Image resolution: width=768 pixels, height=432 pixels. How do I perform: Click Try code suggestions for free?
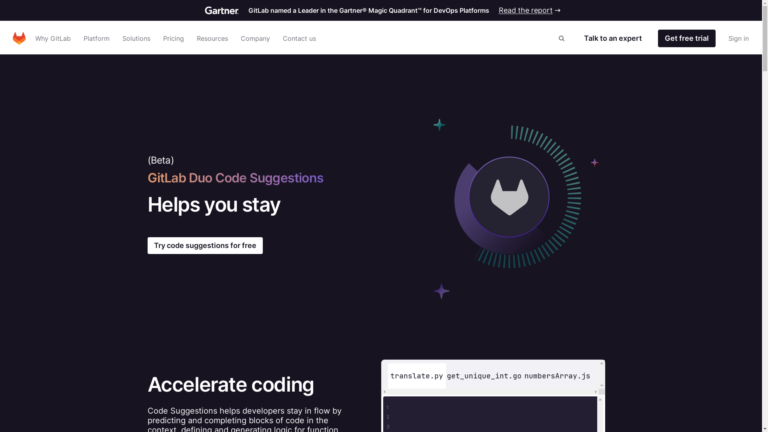click(x=205, y=245)
